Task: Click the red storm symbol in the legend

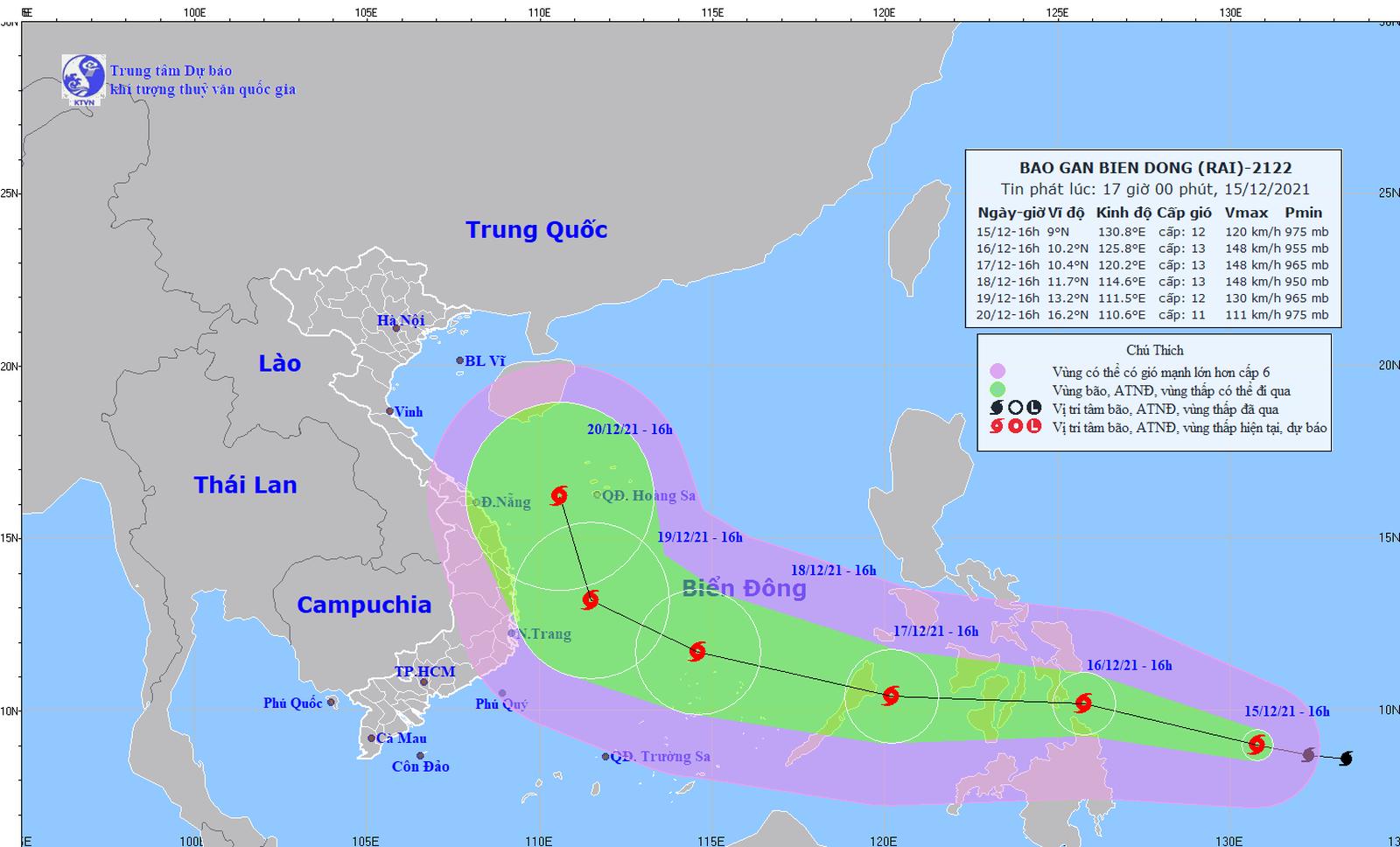Action: coord(996,427)
